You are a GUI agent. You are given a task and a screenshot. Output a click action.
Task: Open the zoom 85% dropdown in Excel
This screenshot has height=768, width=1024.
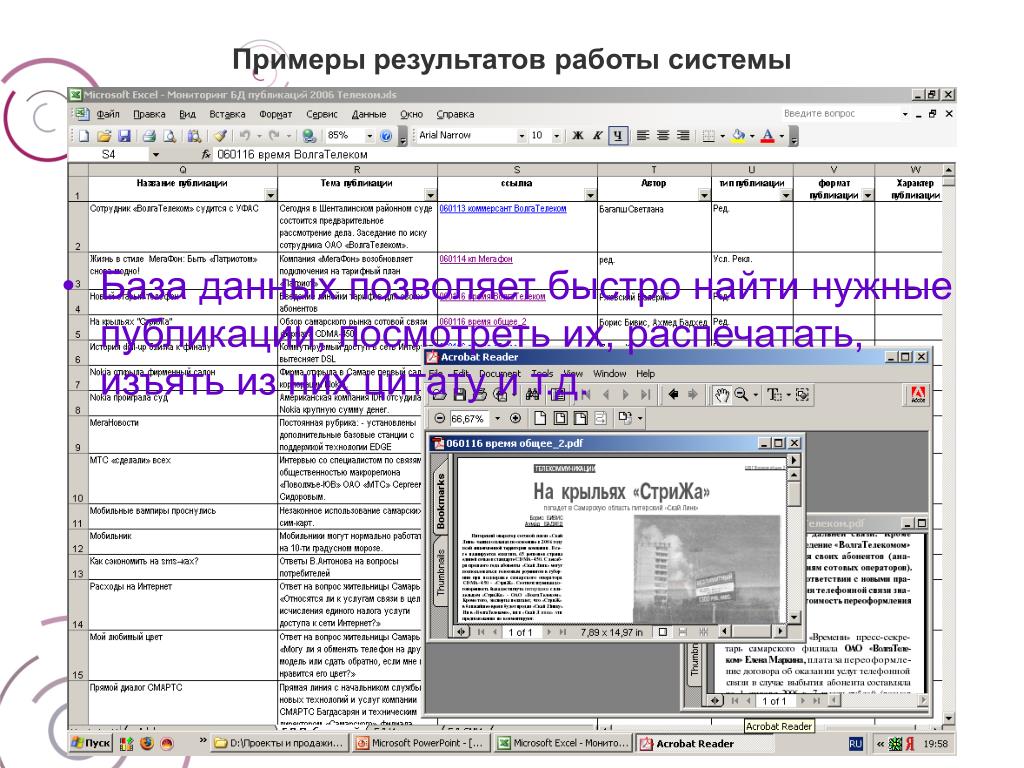[370, 136]
